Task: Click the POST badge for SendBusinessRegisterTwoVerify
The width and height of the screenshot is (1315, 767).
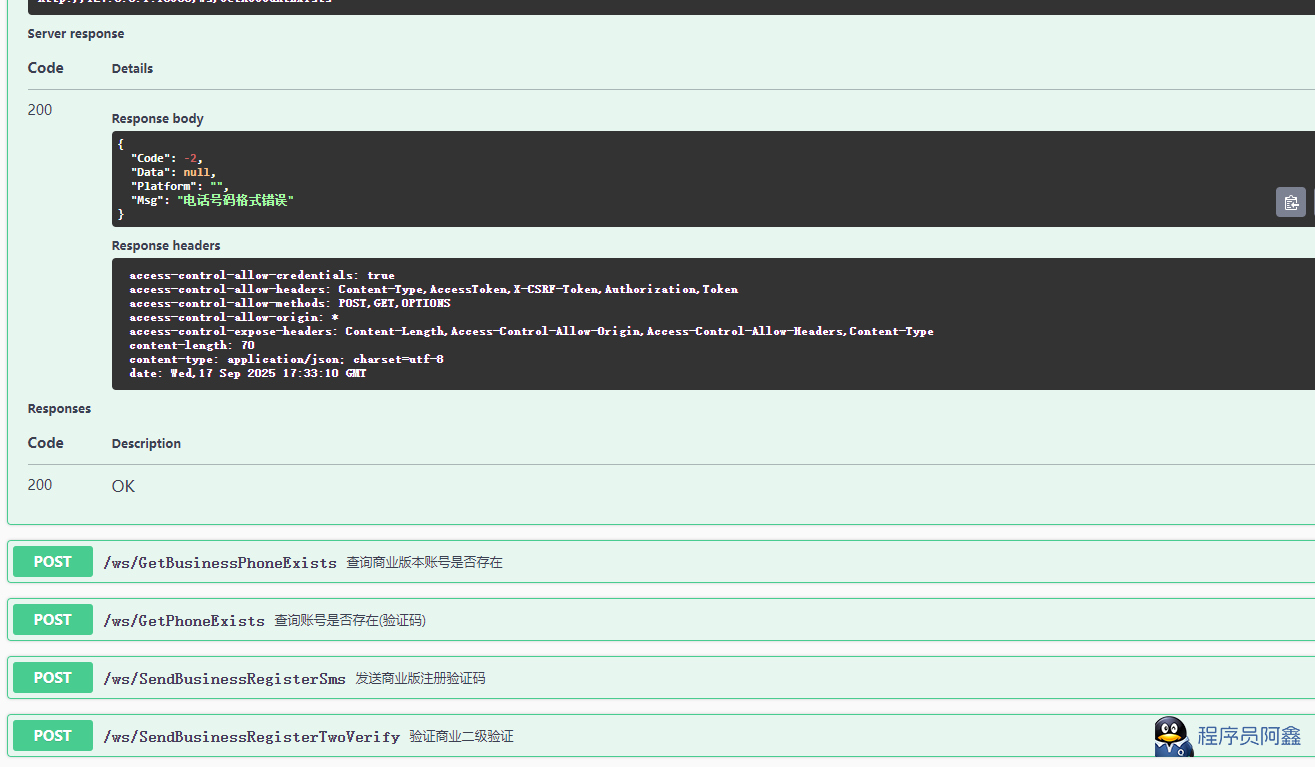Action: point(53,736)
